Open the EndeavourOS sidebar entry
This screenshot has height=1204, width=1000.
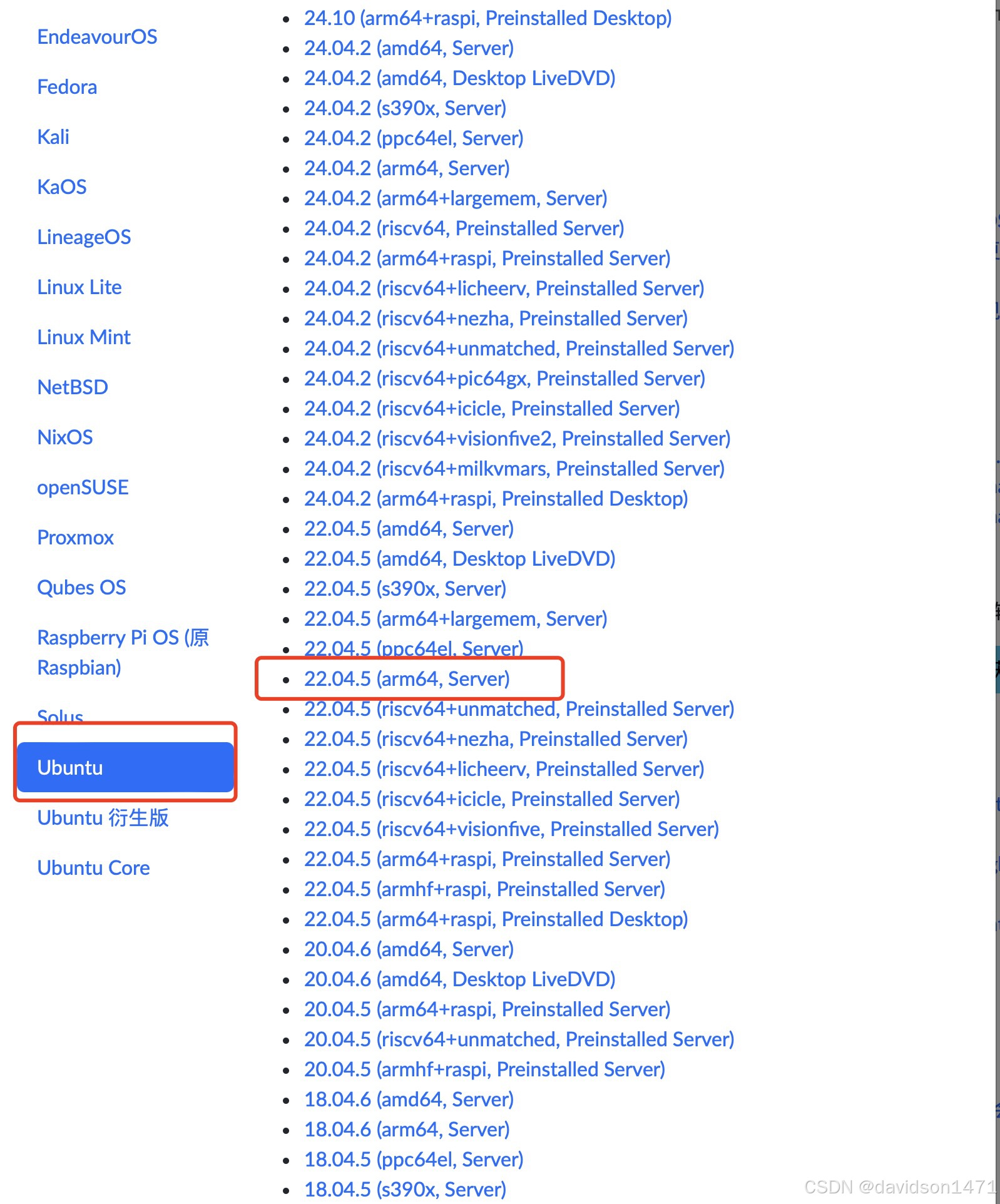tap(97, 37)
